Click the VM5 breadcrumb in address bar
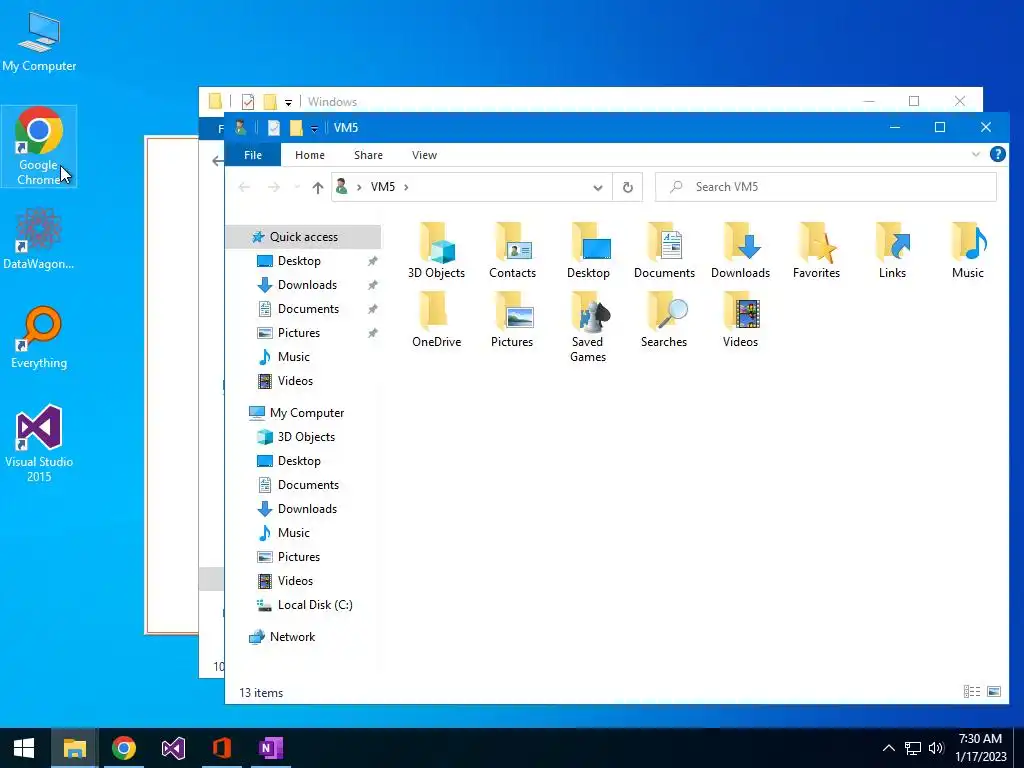 (x=383, y=187)
